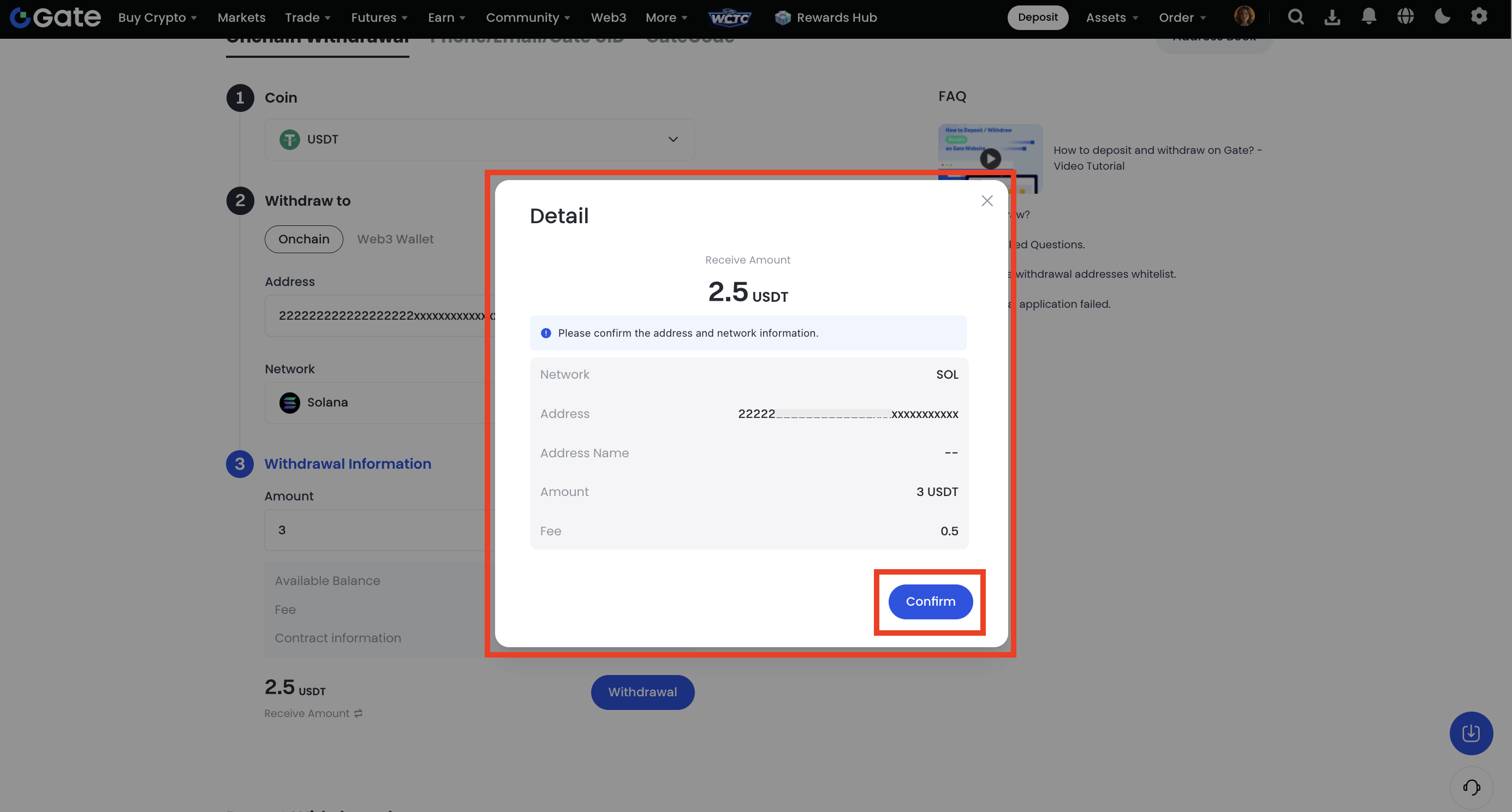Viewport: 1512px width, 812px height.
Task: Click inside the Amount input field
Action: [x=376, y=530]
